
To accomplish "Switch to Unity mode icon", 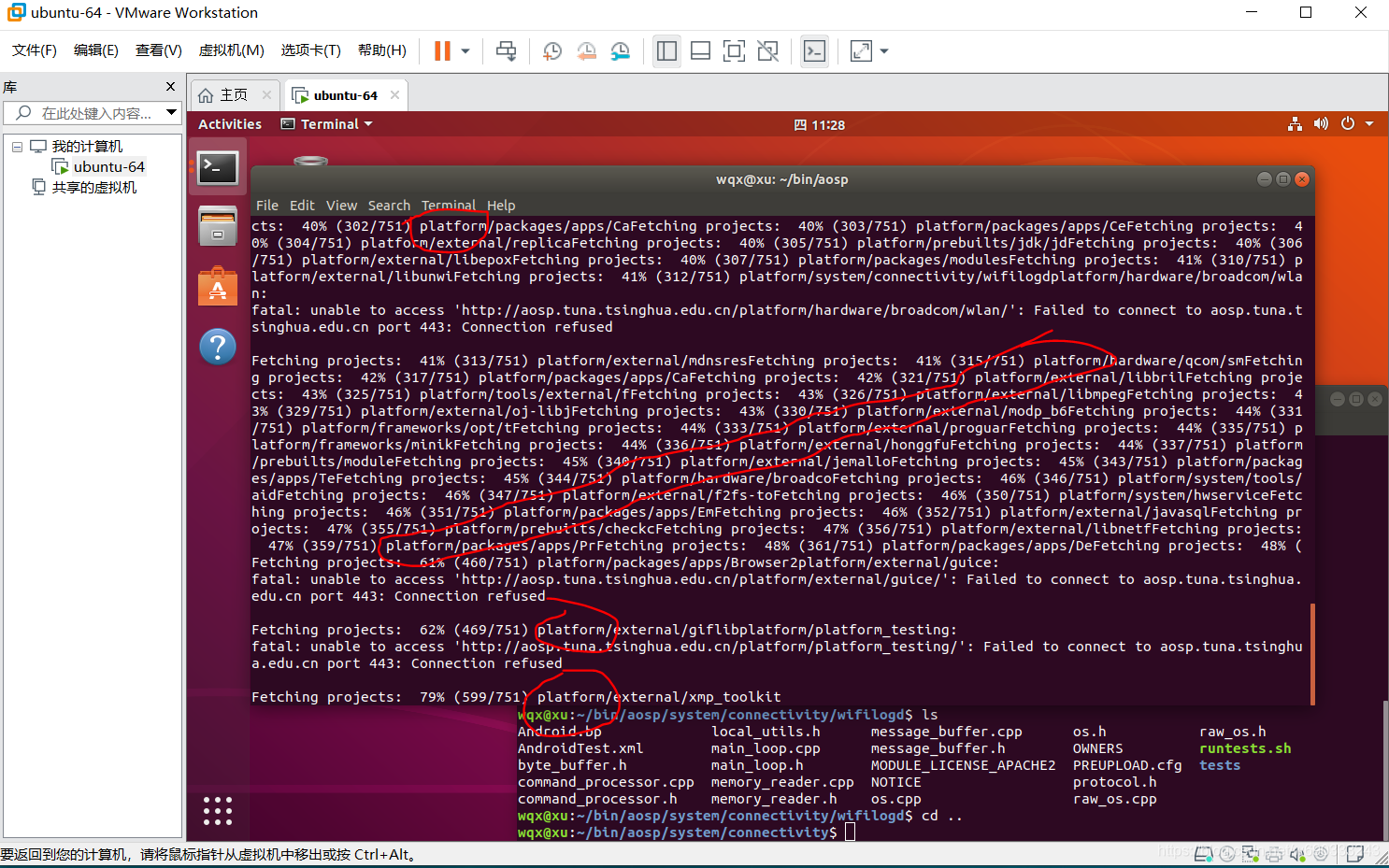I will coord(767,51).
